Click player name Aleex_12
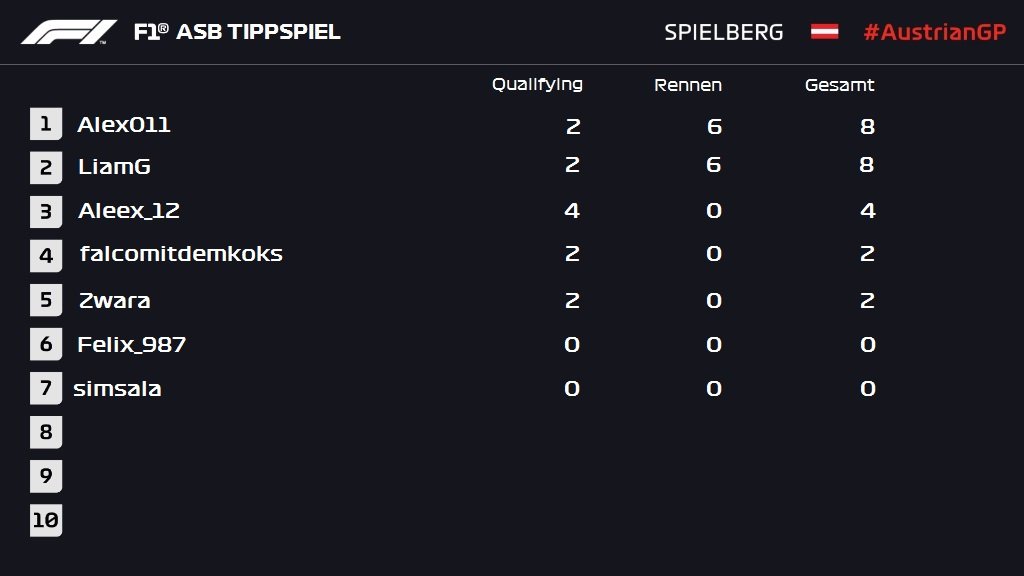 pyautogui.click(x=129, y=211)
